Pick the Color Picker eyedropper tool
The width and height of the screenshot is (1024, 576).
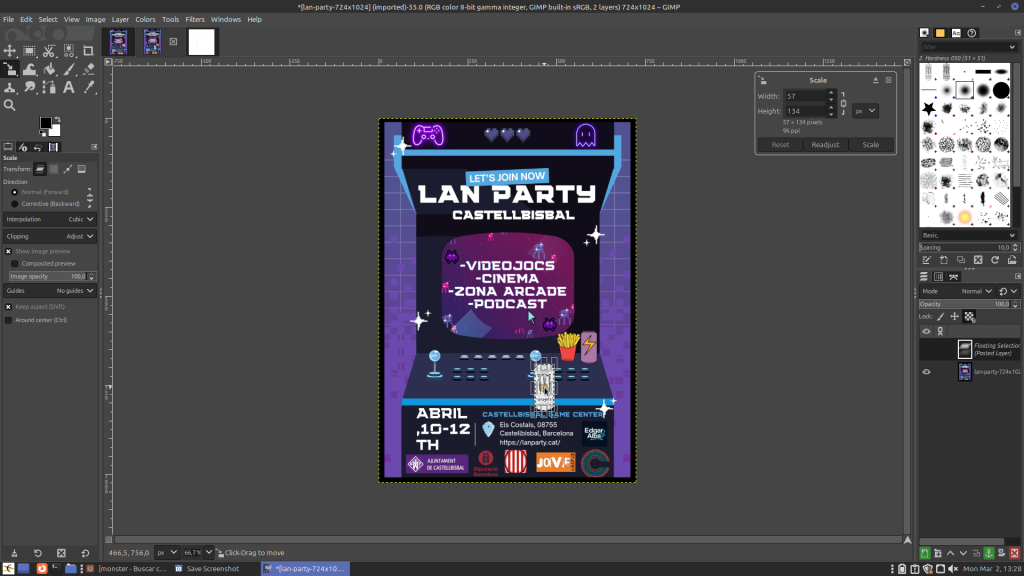tap(89, 87)
